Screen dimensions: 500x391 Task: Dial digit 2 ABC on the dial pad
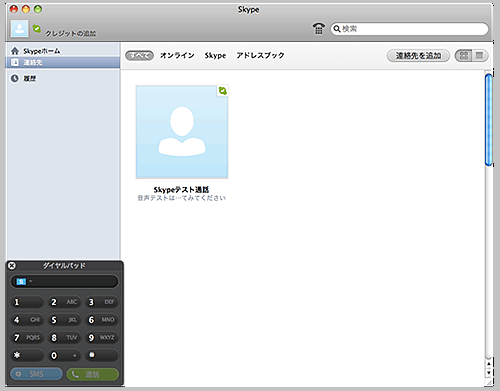pos(64,302)
